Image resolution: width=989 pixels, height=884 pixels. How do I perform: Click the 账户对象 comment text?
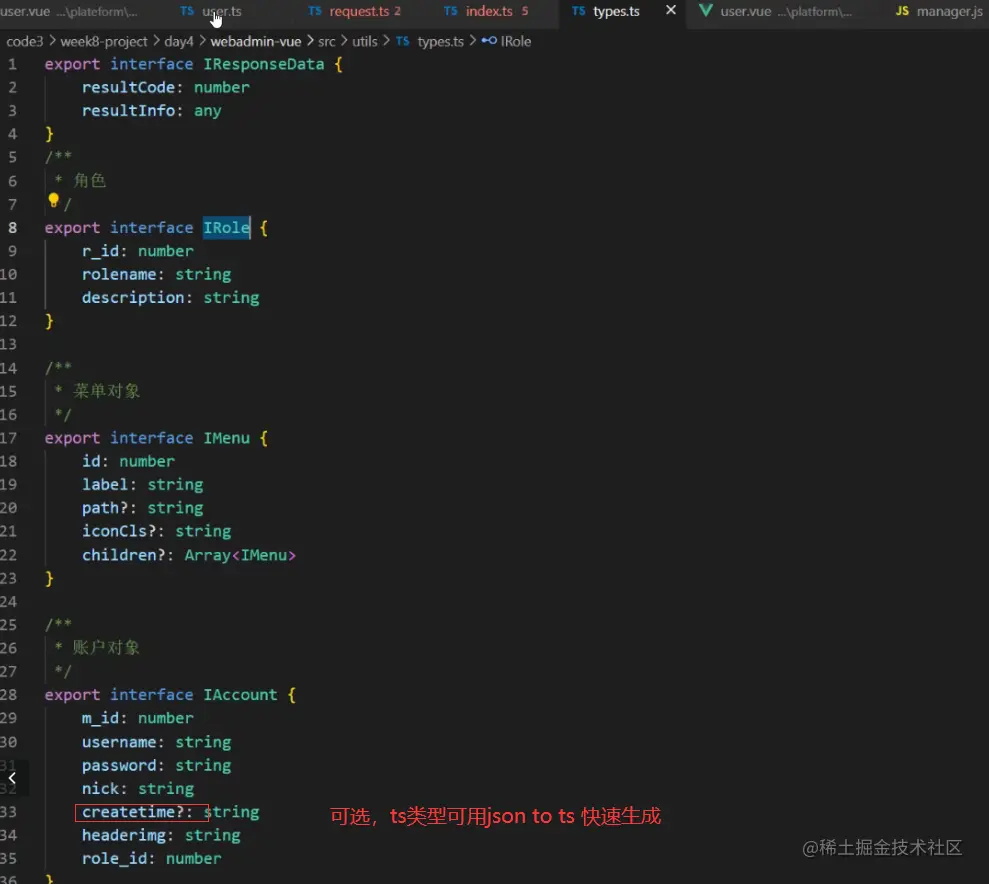point(106,648)
